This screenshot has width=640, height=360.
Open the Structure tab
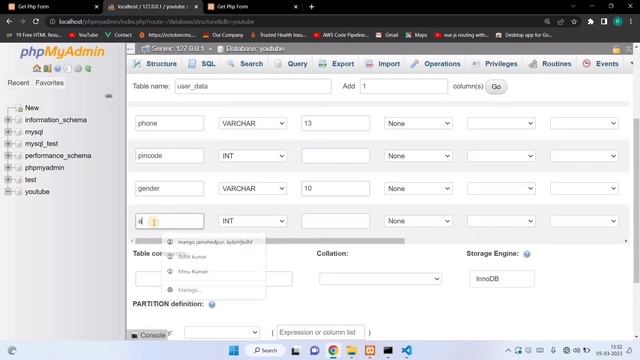click(x=155, y=64)
